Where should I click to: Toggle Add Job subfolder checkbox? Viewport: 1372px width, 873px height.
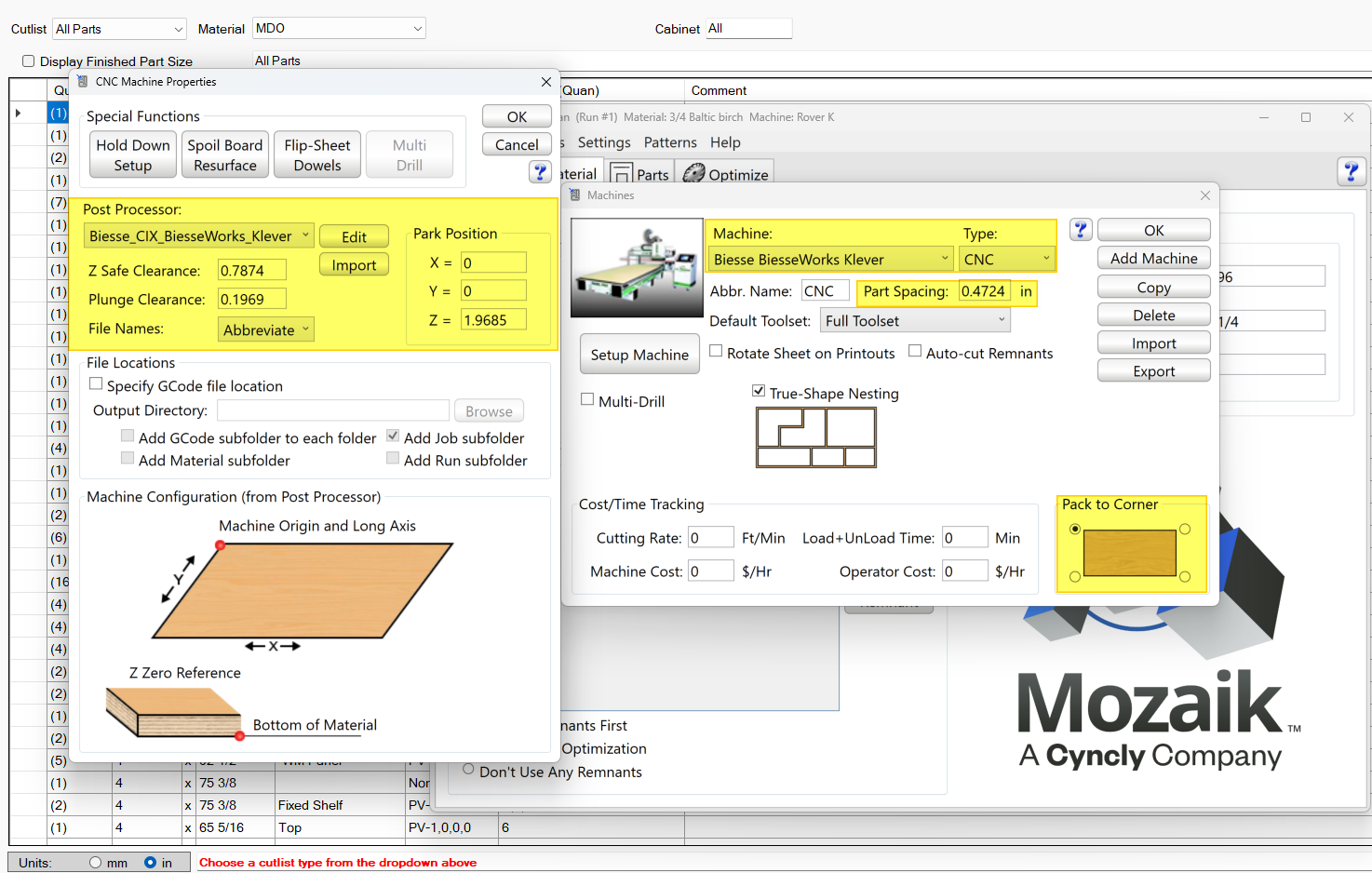pyautogui.click(x=393, y=436)
